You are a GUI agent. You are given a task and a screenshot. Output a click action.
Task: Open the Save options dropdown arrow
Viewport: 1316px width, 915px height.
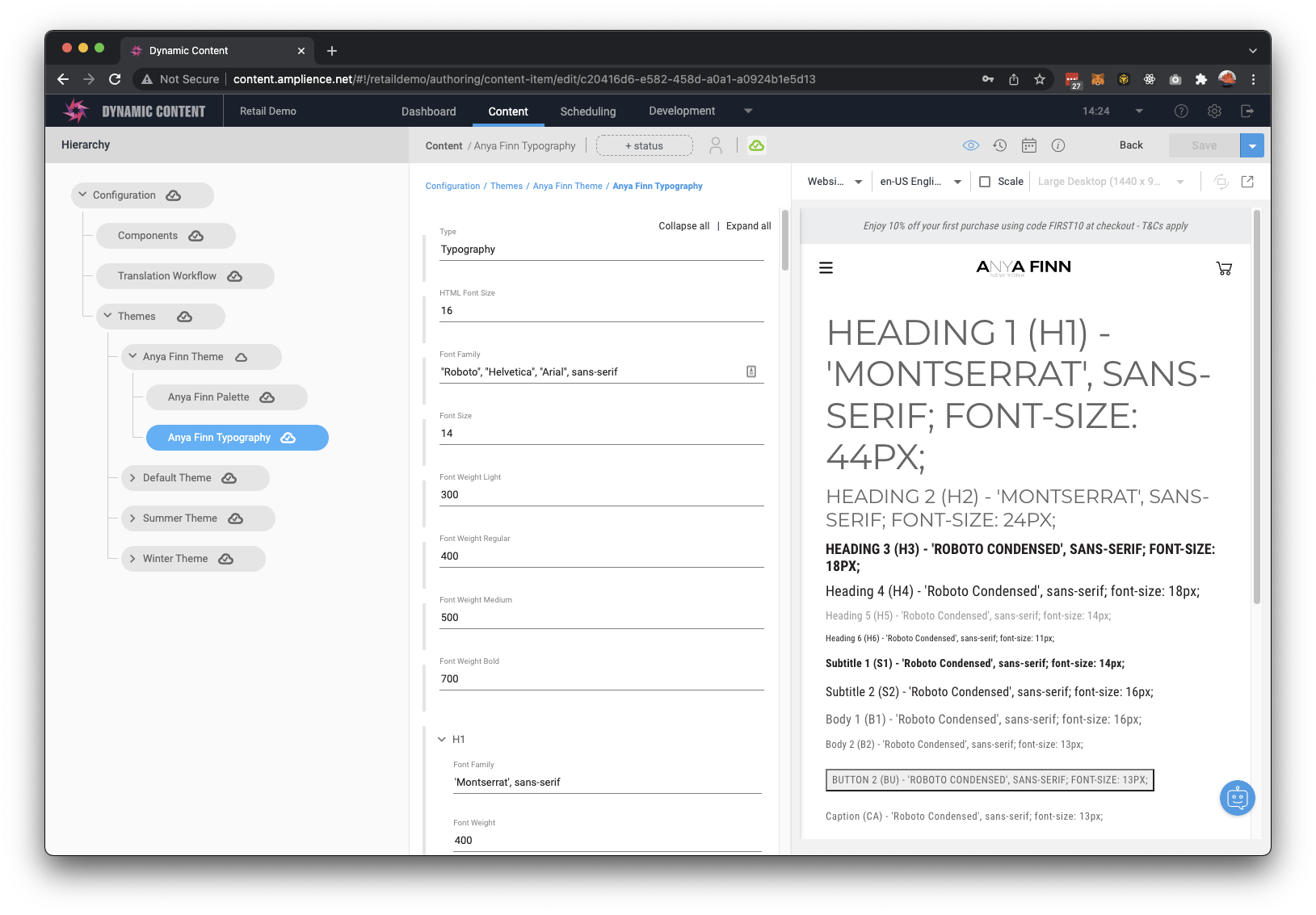click(1252, 145)
